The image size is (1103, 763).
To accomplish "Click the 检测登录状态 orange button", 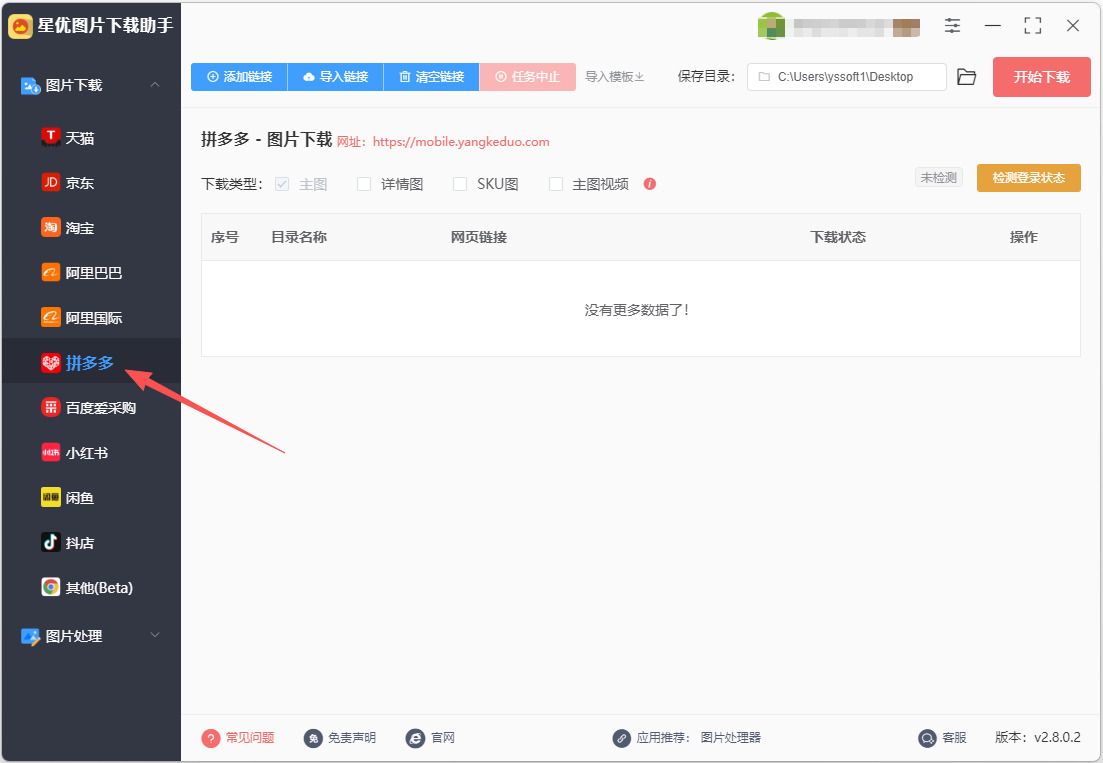I will click(x=1028, y=177).
